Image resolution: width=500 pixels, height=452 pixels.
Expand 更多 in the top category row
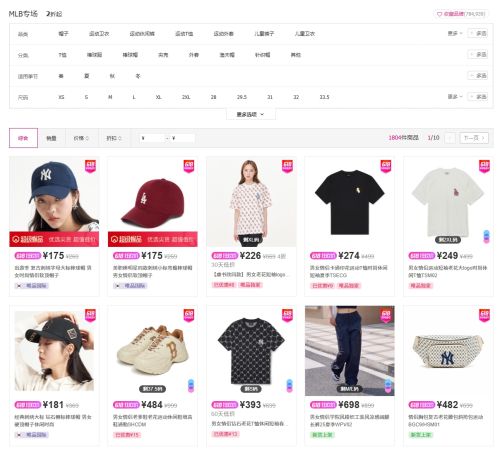[455, 33]
